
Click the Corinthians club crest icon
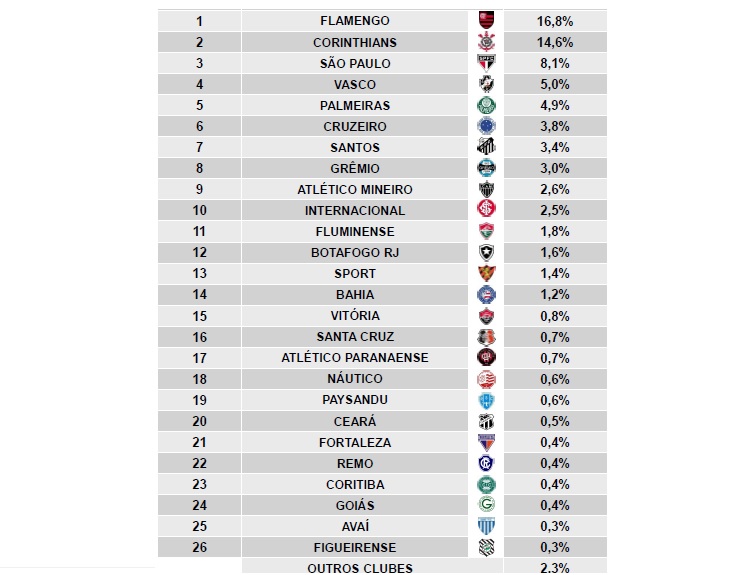click(x=487, y=42)
